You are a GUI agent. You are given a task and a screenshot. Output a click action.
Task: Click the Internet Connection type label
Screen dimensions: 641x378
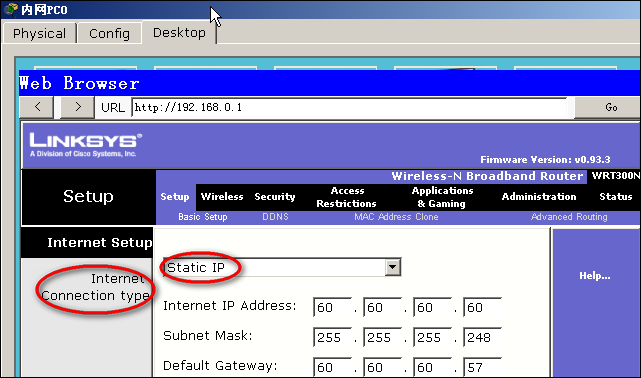(95, 287)
